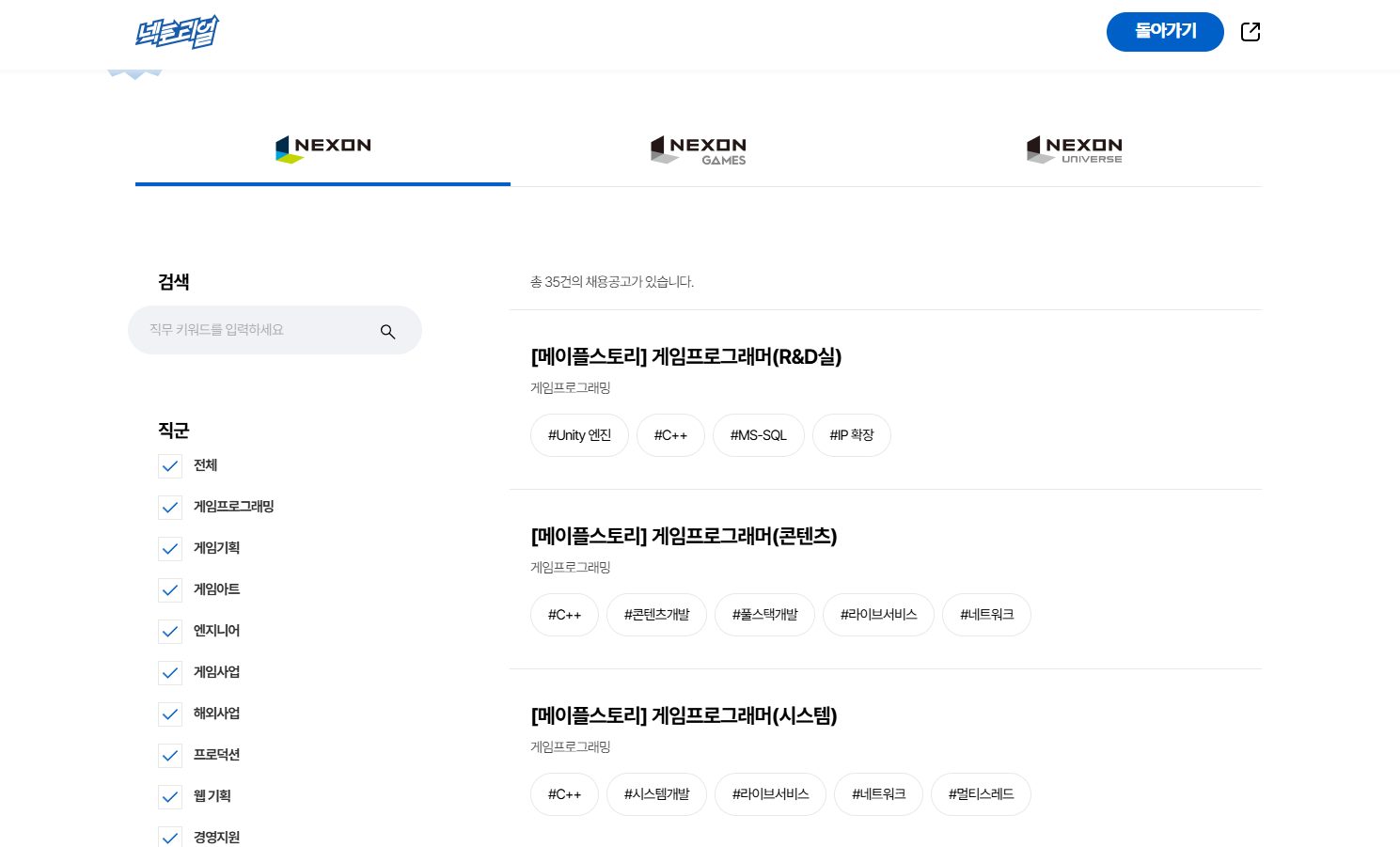Click 게임프로그래밍 subtitle under 시스템 posting

point(571,747)
